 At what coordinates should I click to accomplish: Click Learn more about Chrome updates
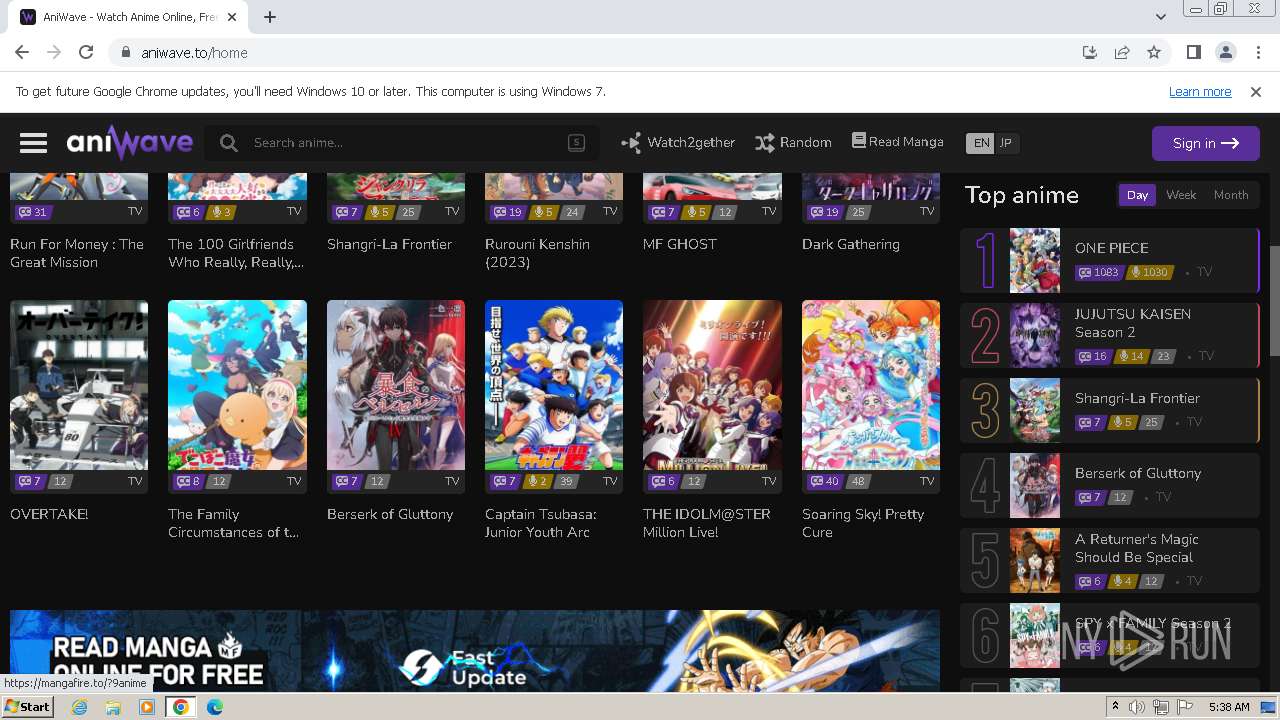click(x=1200, y=92)
